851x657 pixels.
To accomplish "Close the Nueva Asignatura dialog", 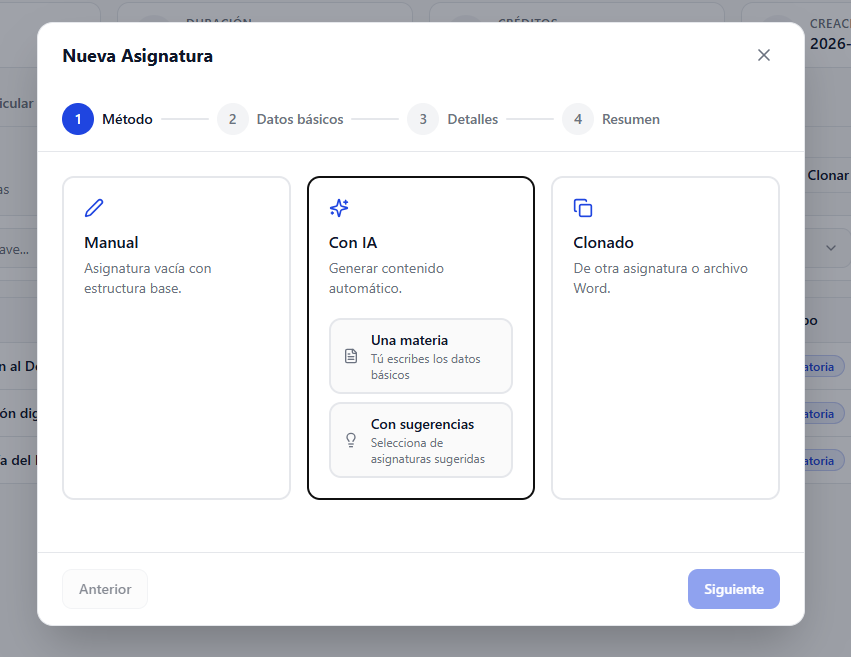I will (764, 55).
